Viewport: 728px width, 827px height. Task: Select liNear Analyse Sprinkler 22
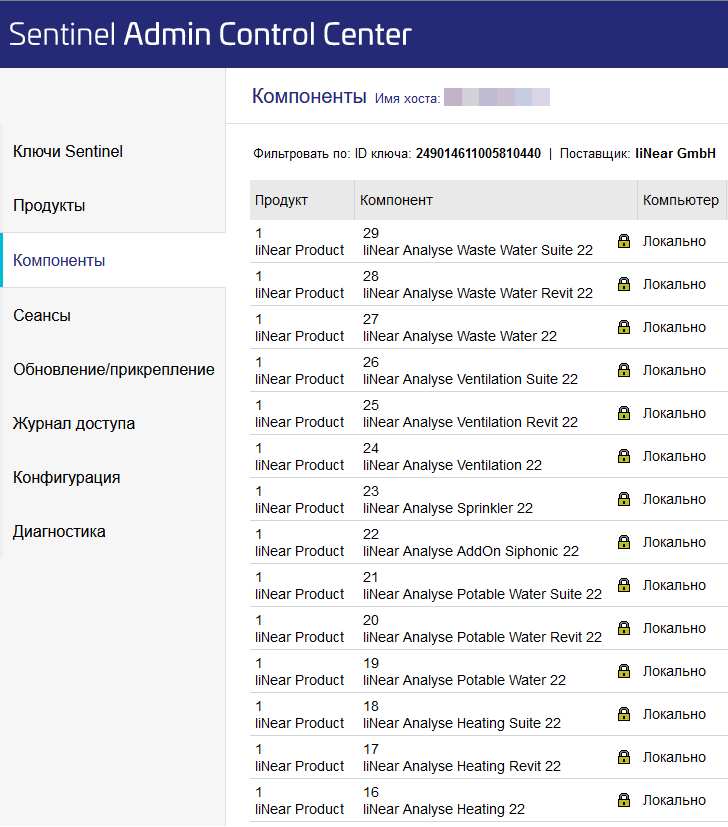[x=448, y=508]
